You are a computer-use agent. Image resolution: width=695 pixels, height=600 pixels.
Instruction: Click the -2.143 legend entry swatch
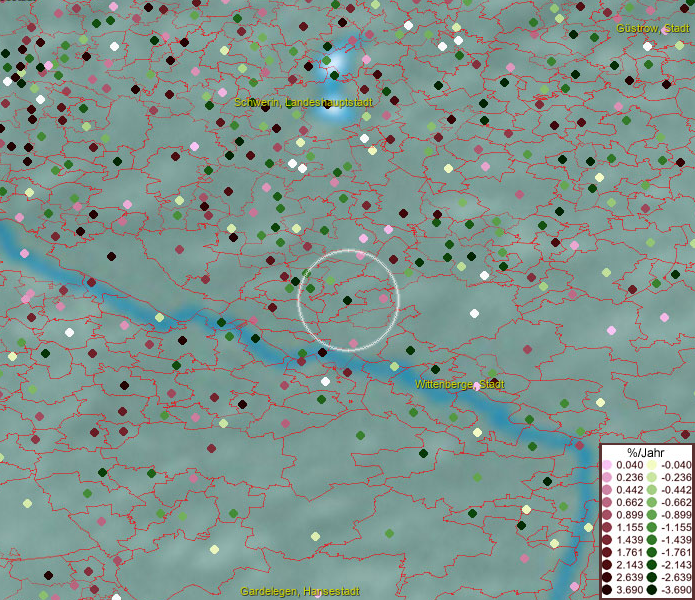pos(651,565)
